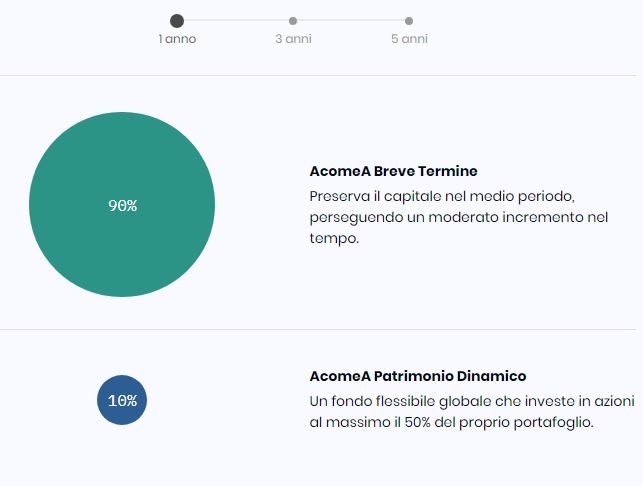Click 'al massimo il 50%' text line

click(451, 422)
